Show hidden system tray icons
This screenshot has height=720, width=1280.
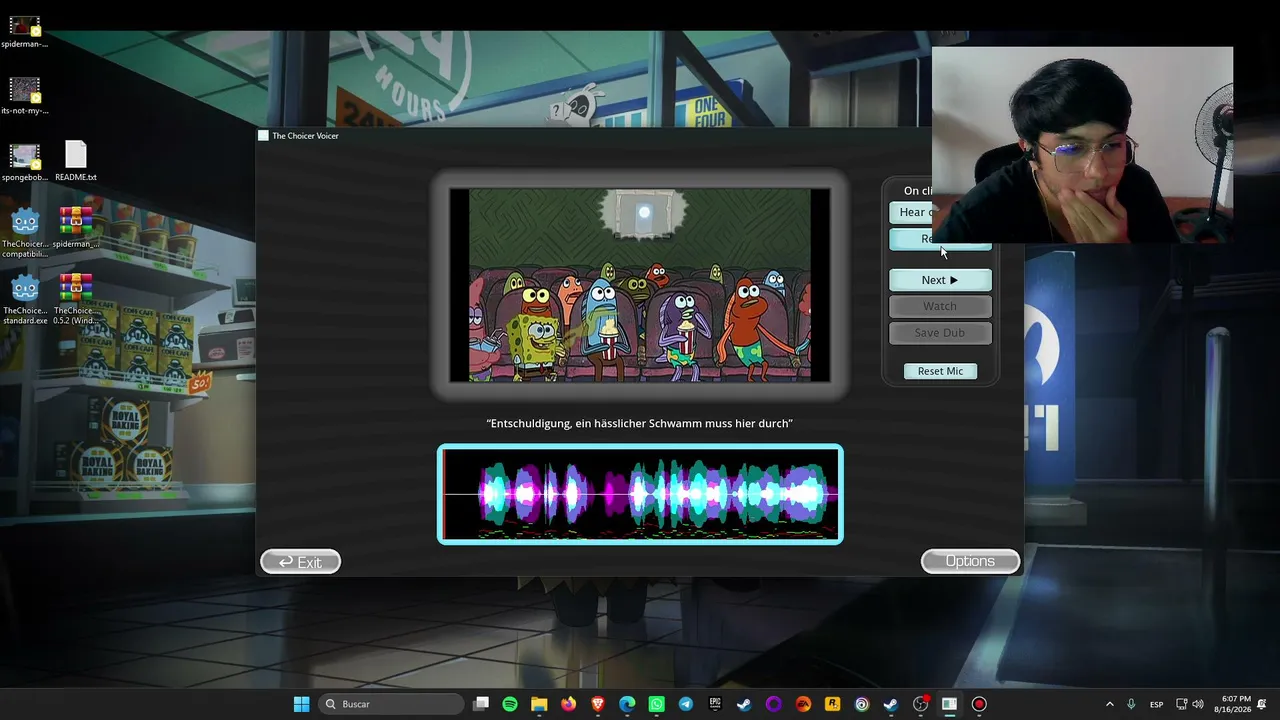[x=1109, y=704]
